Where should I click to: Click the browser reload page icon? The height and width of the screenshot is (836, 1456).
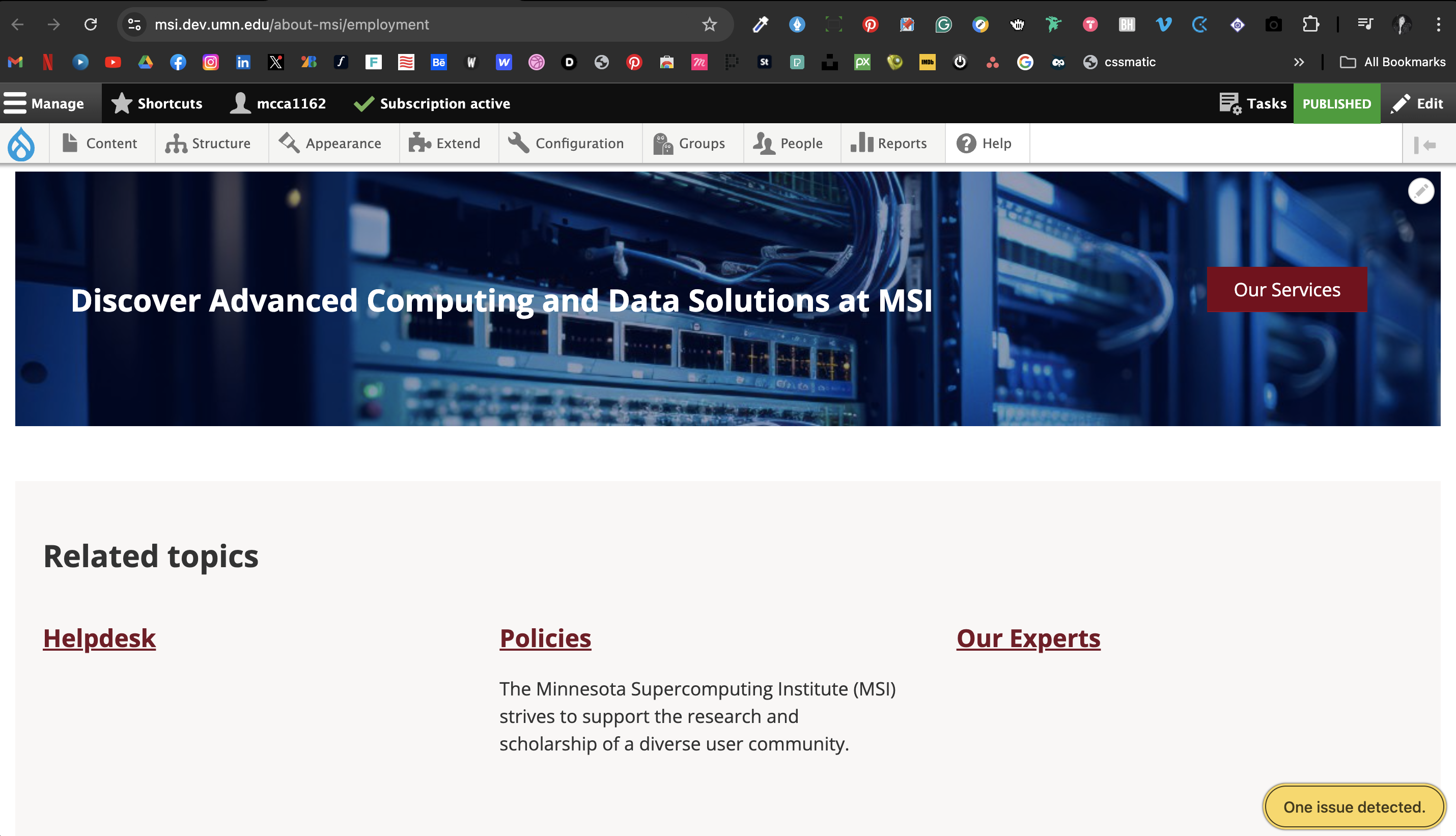point(91,24)
